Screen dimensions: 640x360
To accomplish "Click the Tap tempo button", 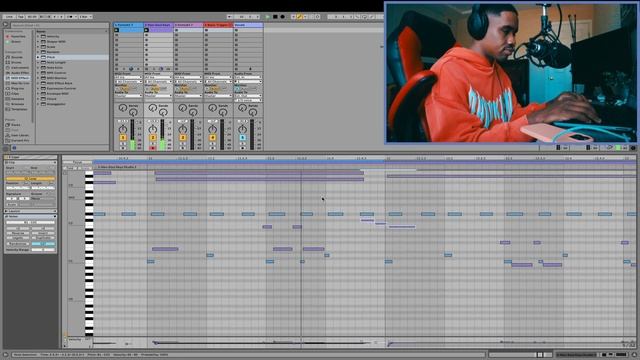I will coord(21,17).
